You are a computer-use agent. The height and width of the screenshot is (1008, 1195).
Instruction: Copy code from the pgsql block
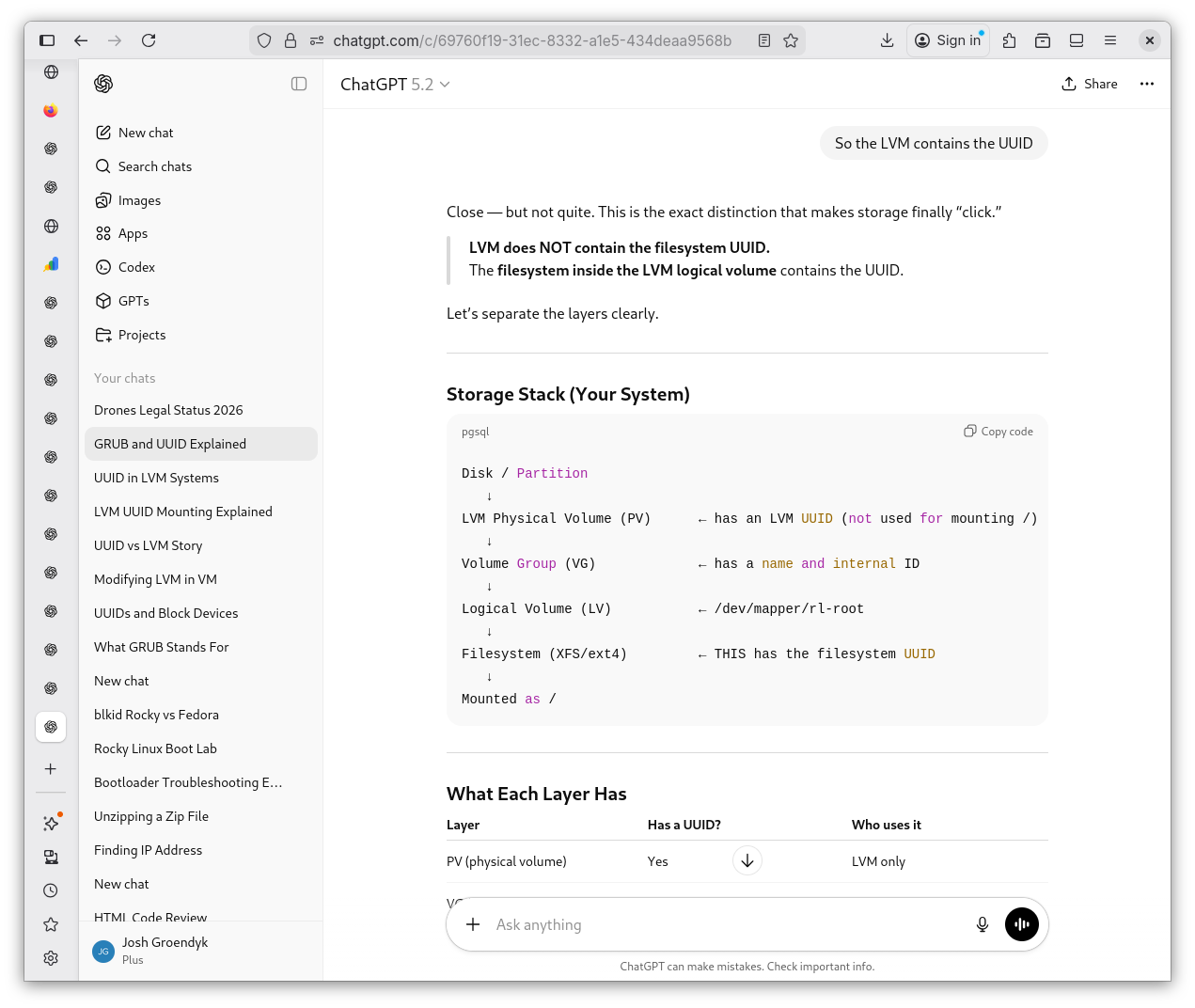coord(998,432)
